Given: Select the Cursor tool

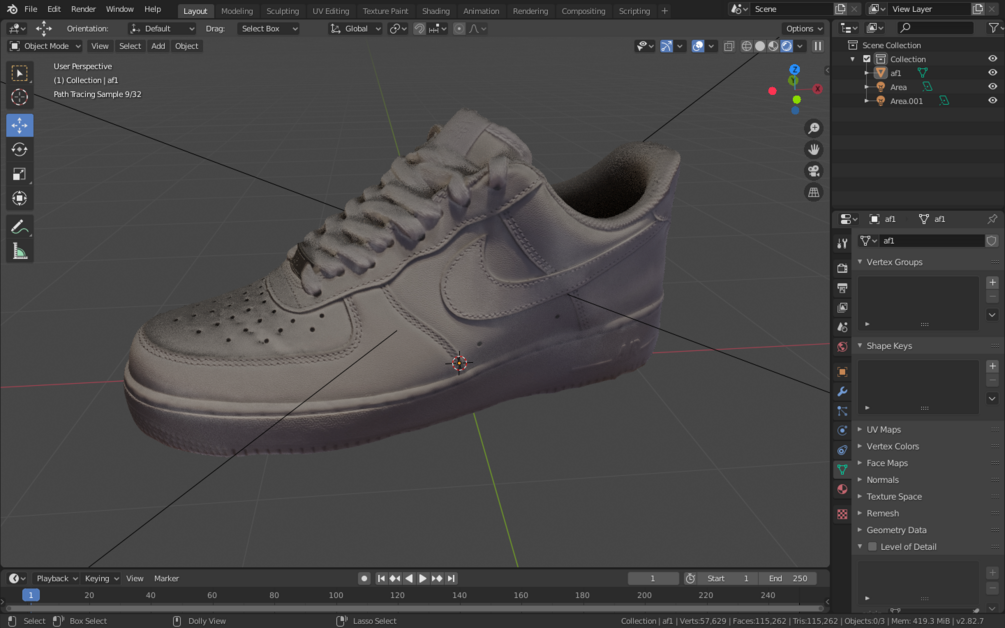Looking at the screenshot, I should [x=19, y=97].
